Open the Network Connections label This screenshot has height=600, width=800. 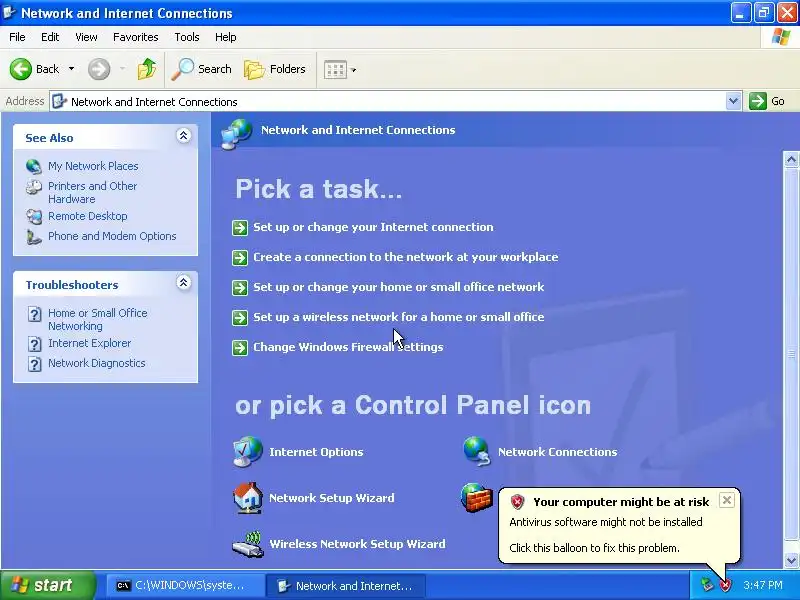coord(557,452)
